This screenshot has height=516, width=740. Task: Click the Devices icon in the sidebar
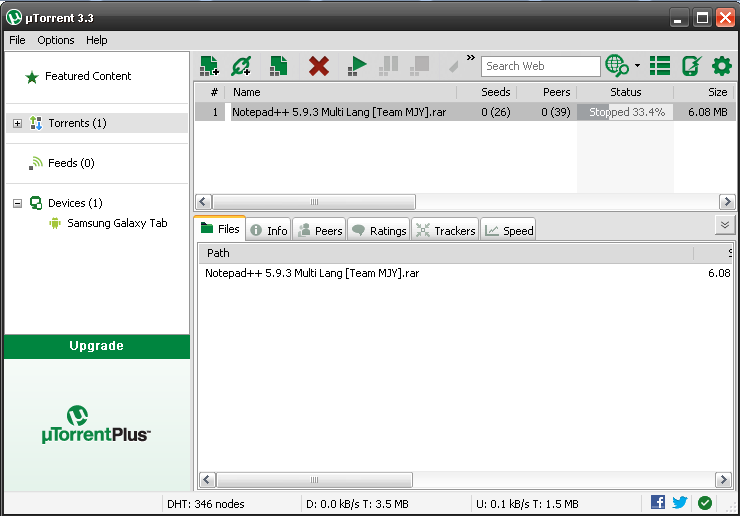36,203
